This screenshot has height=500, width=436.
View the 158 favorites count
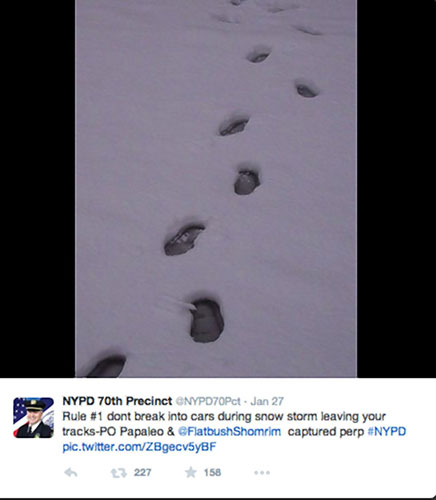tap(212, 473)
